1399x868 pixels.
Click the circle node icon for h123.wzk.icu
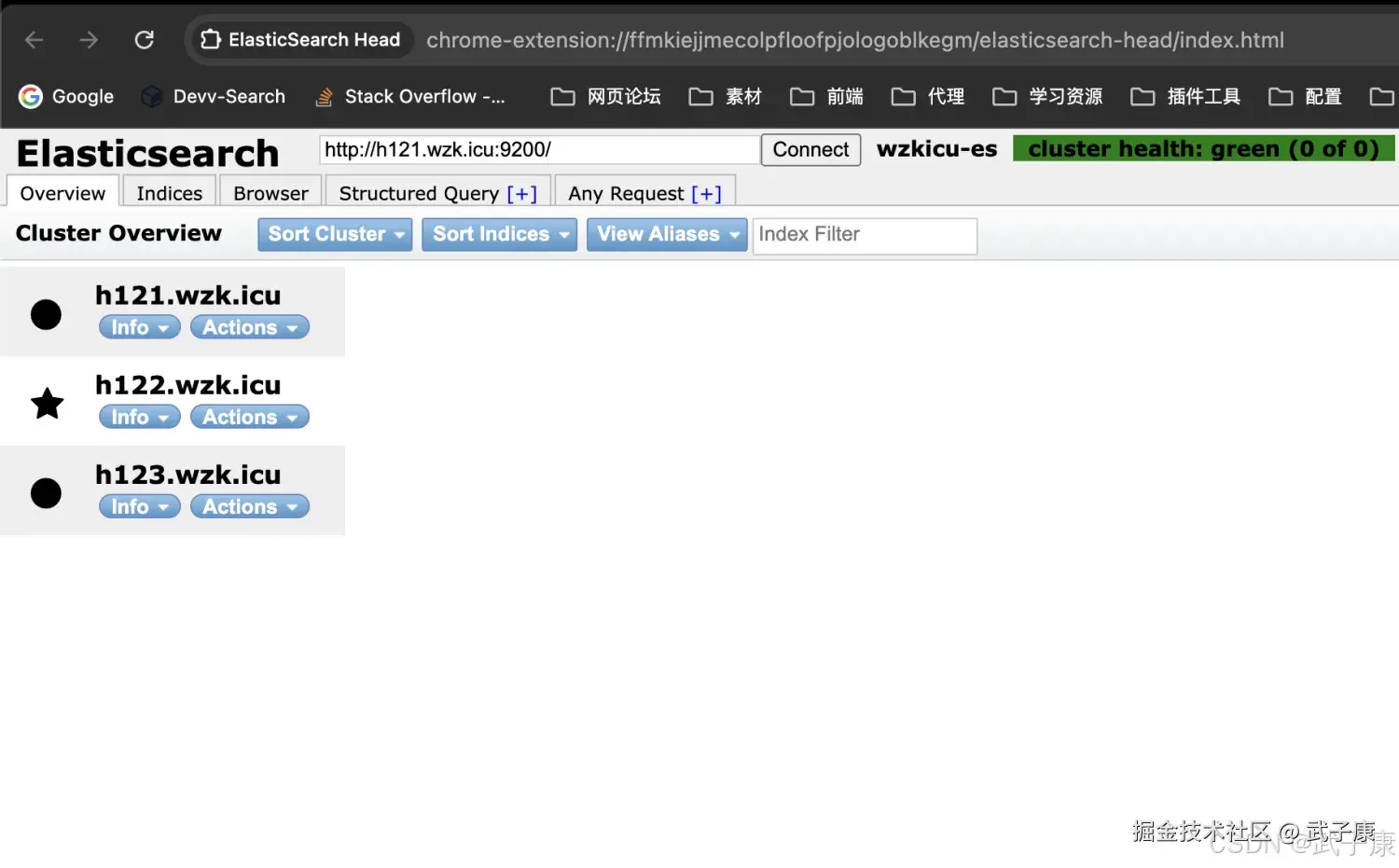tap(46, 493)
